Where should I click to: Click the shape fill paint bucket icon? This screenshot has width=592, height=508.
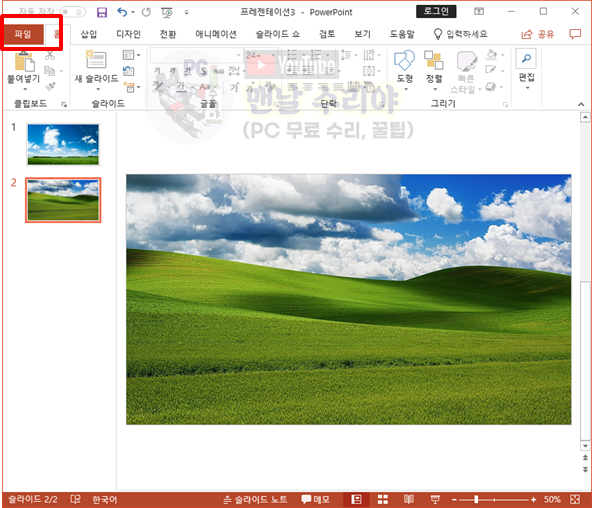coord(491,55)
